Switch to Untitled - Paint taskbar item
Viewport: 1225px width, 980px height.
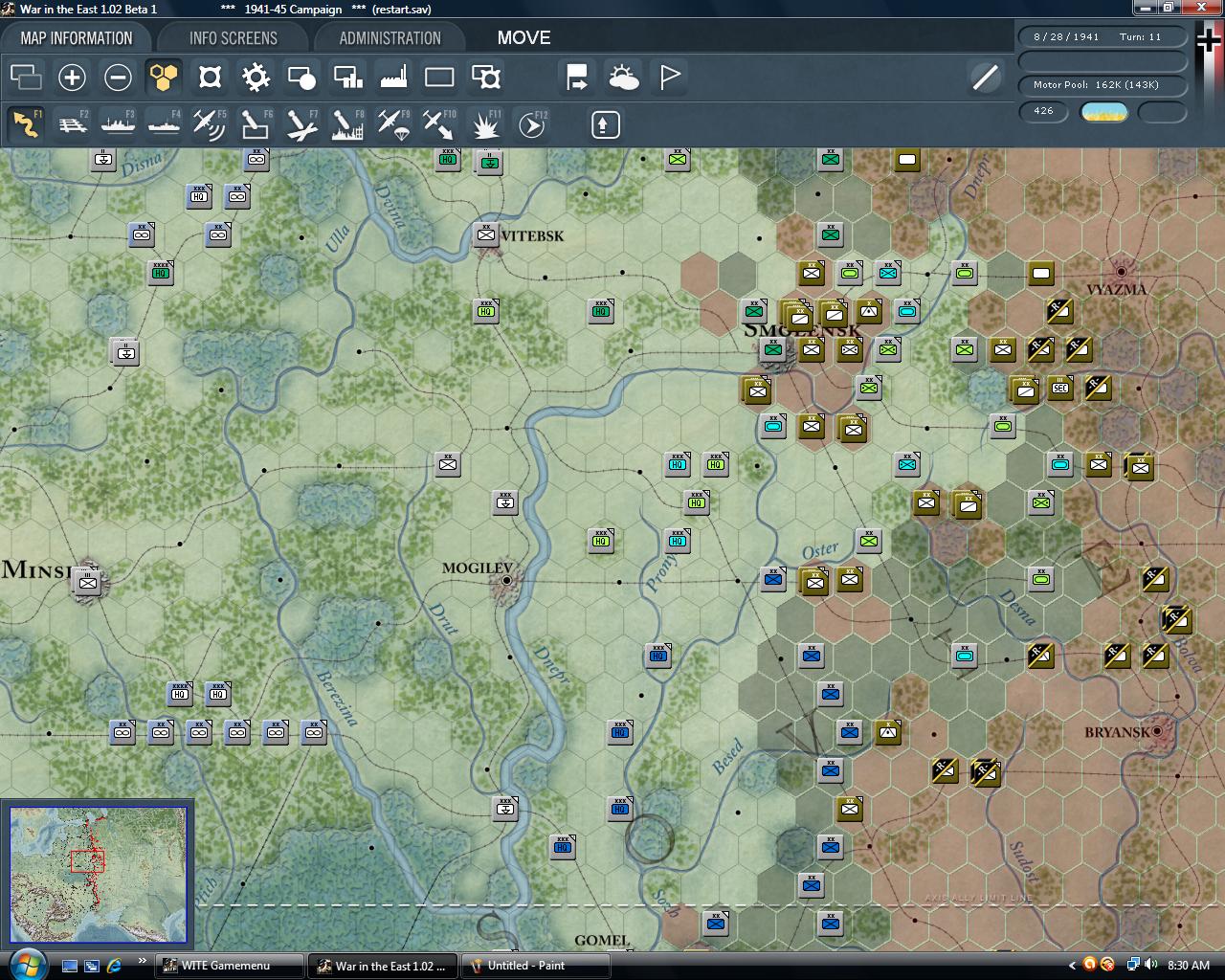pos(536,966)
